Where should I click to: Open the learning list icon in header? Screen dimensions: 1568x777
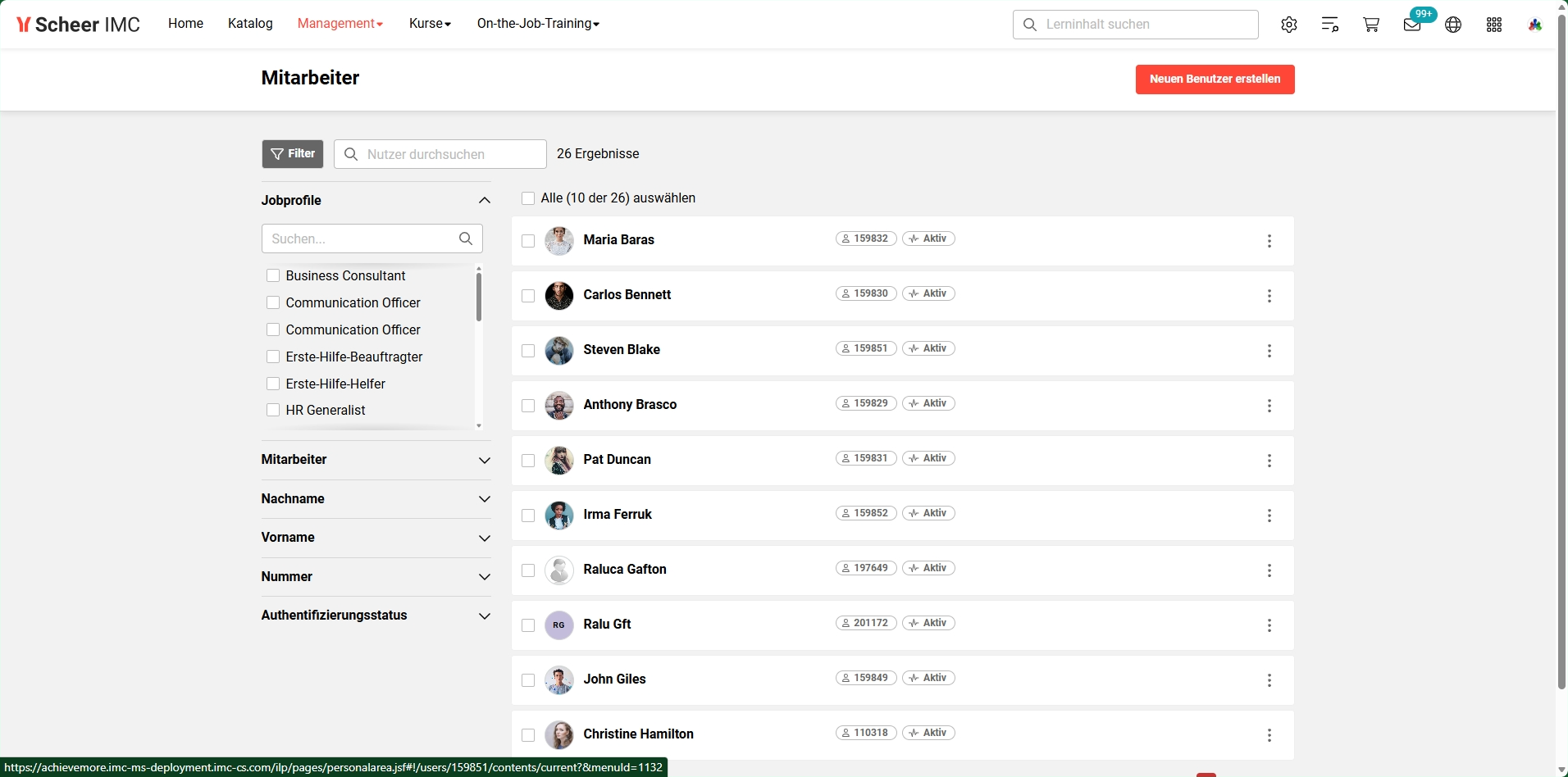1330,25
